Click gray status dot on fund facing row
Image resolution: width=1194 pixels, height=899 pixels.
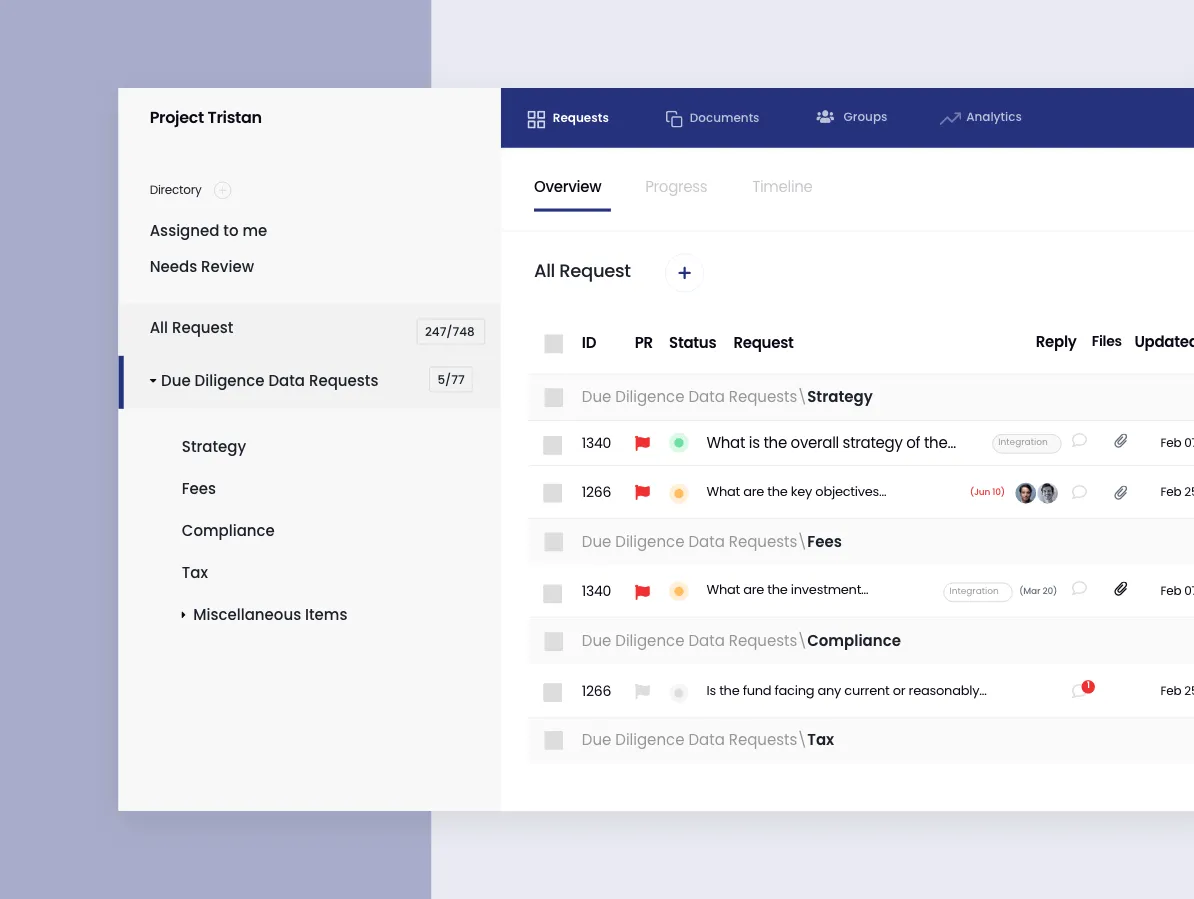[678, 693]
